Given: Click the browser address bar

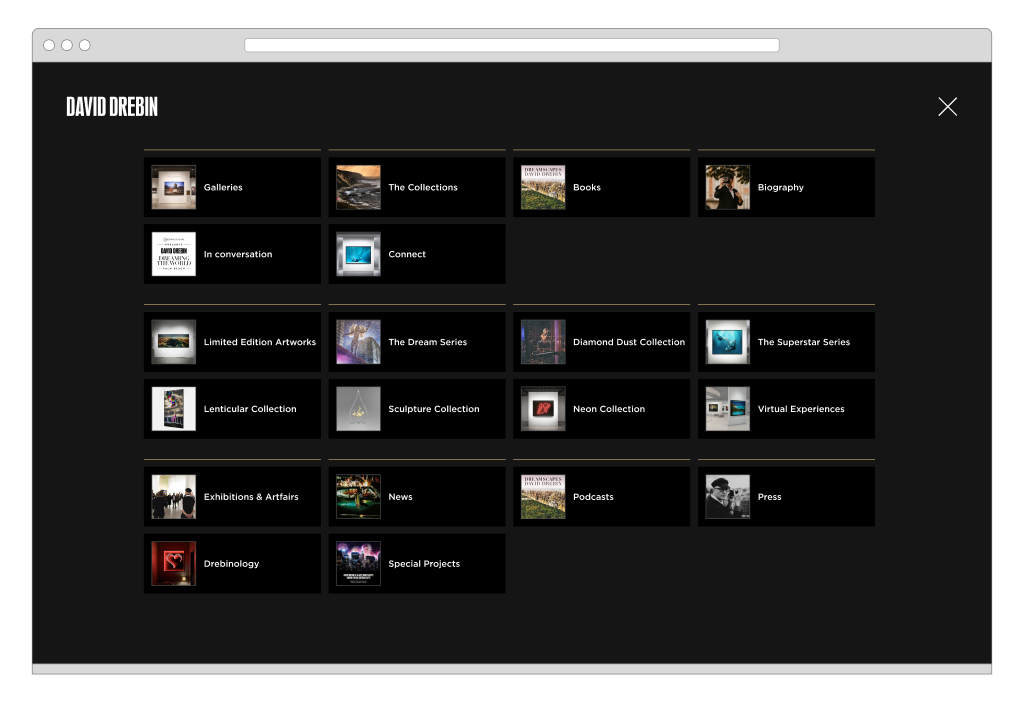Looking at the screenshot, I should click(x=511, y=45).
